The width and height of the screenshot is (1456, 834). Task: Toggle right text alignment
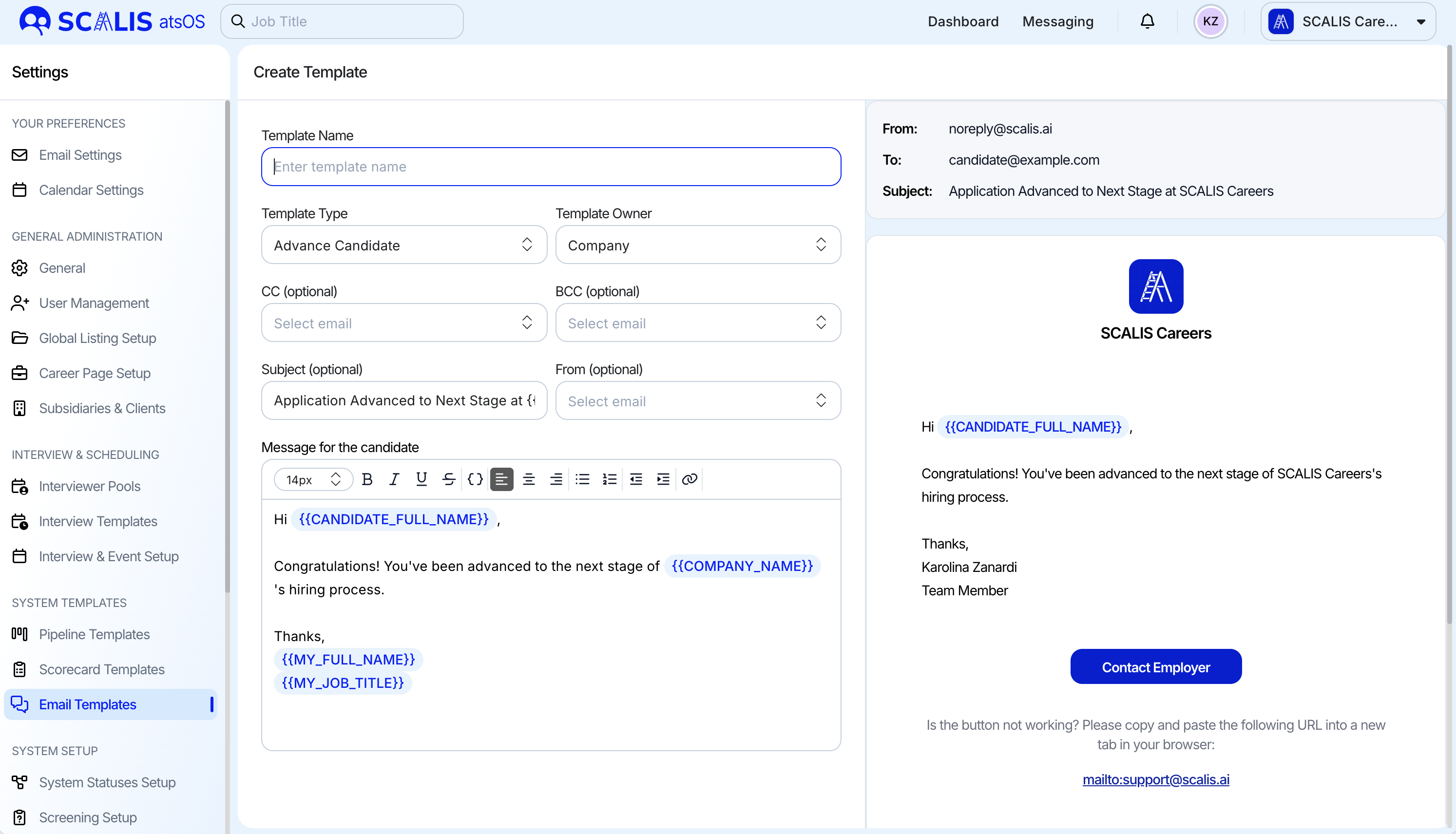(x=556, y=479)
